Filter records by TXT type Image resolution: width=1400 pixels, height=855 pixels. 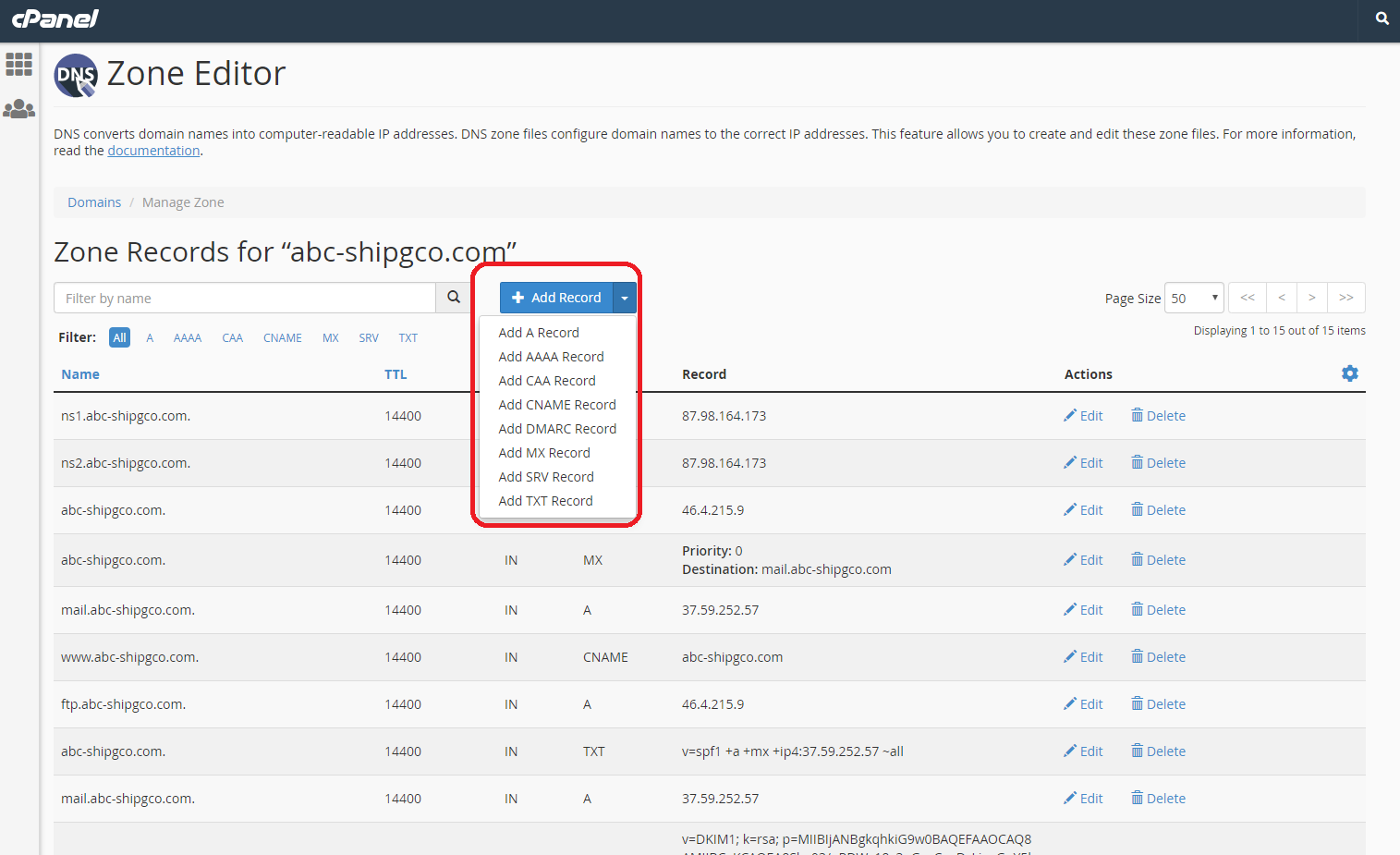click(x=408, y=337)
